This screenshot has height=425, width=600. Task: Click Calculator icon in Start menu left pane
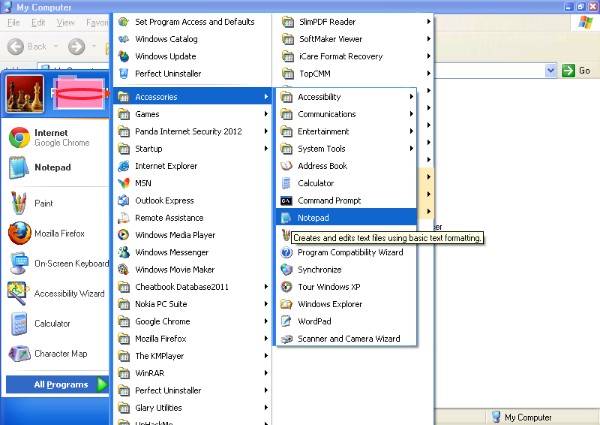[x=19, y=324]
